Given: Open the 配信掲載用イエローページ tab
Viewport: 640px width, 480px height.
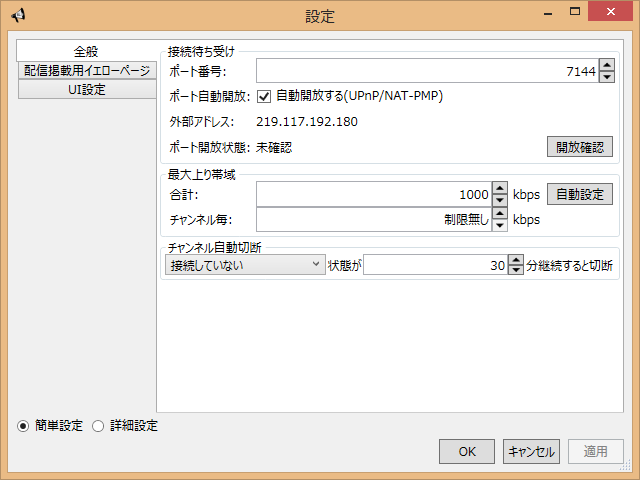Looking at the screenshot, I should [87, 70].
